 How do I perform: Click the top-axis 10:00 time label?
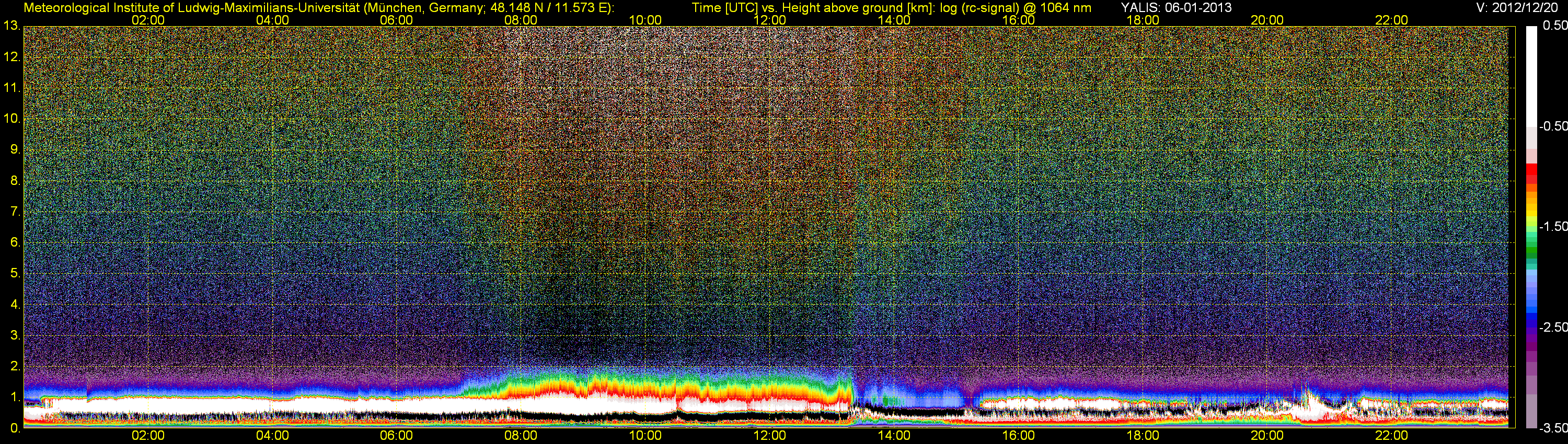[x=645, y=20]
